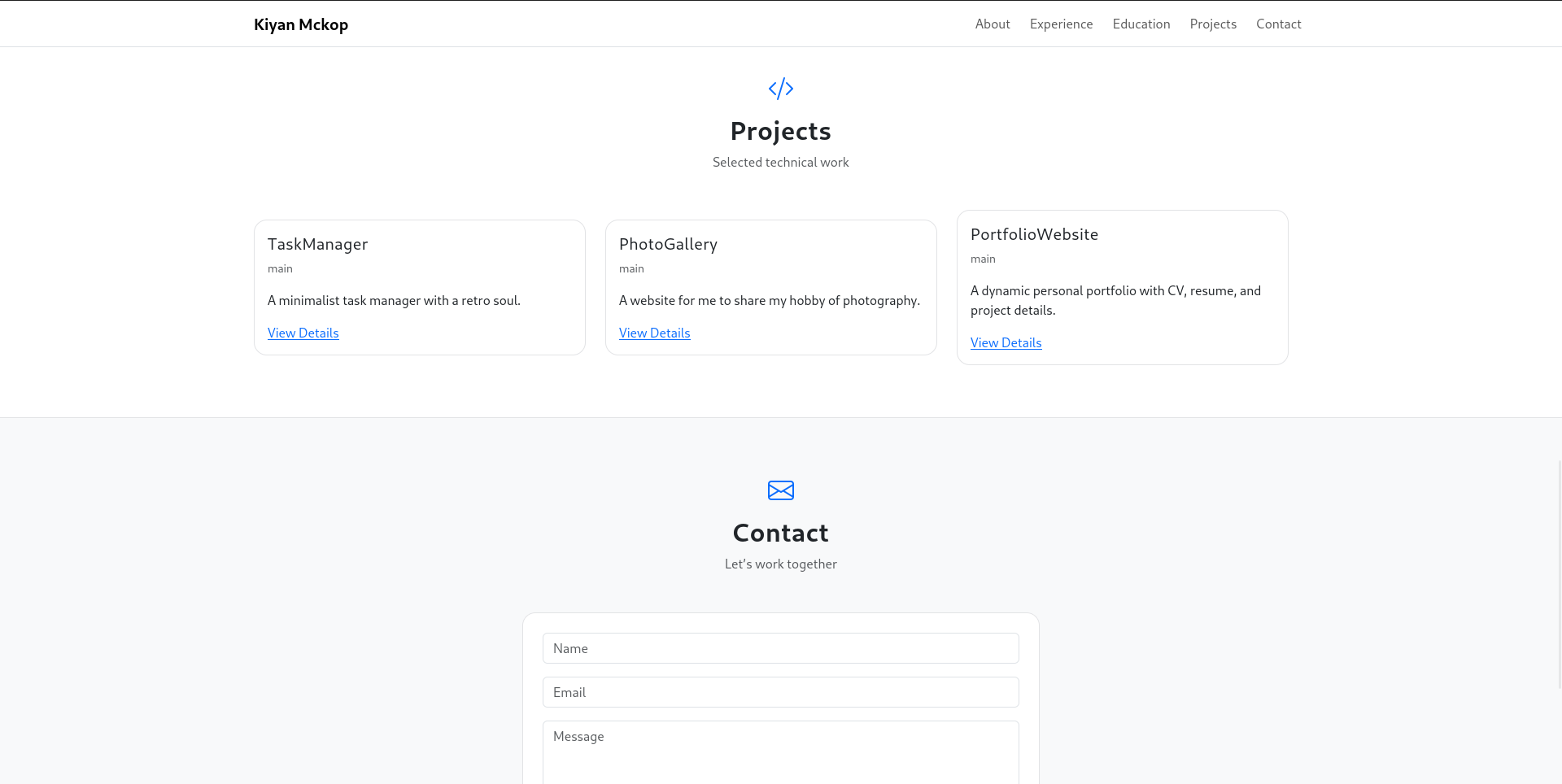Screen dimensions: 1562x784
Task: Click the envelope icon above Contact heading
Action: coord(780,490)
